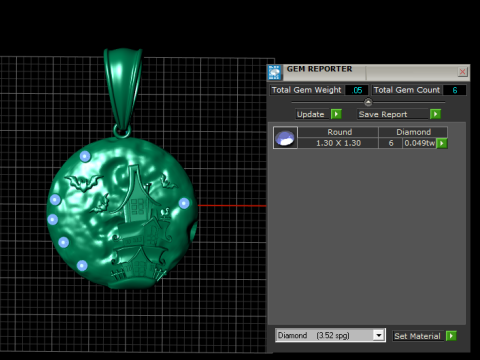
Task: Click the Total Gem Weight label
Action: tap(306, 90)
